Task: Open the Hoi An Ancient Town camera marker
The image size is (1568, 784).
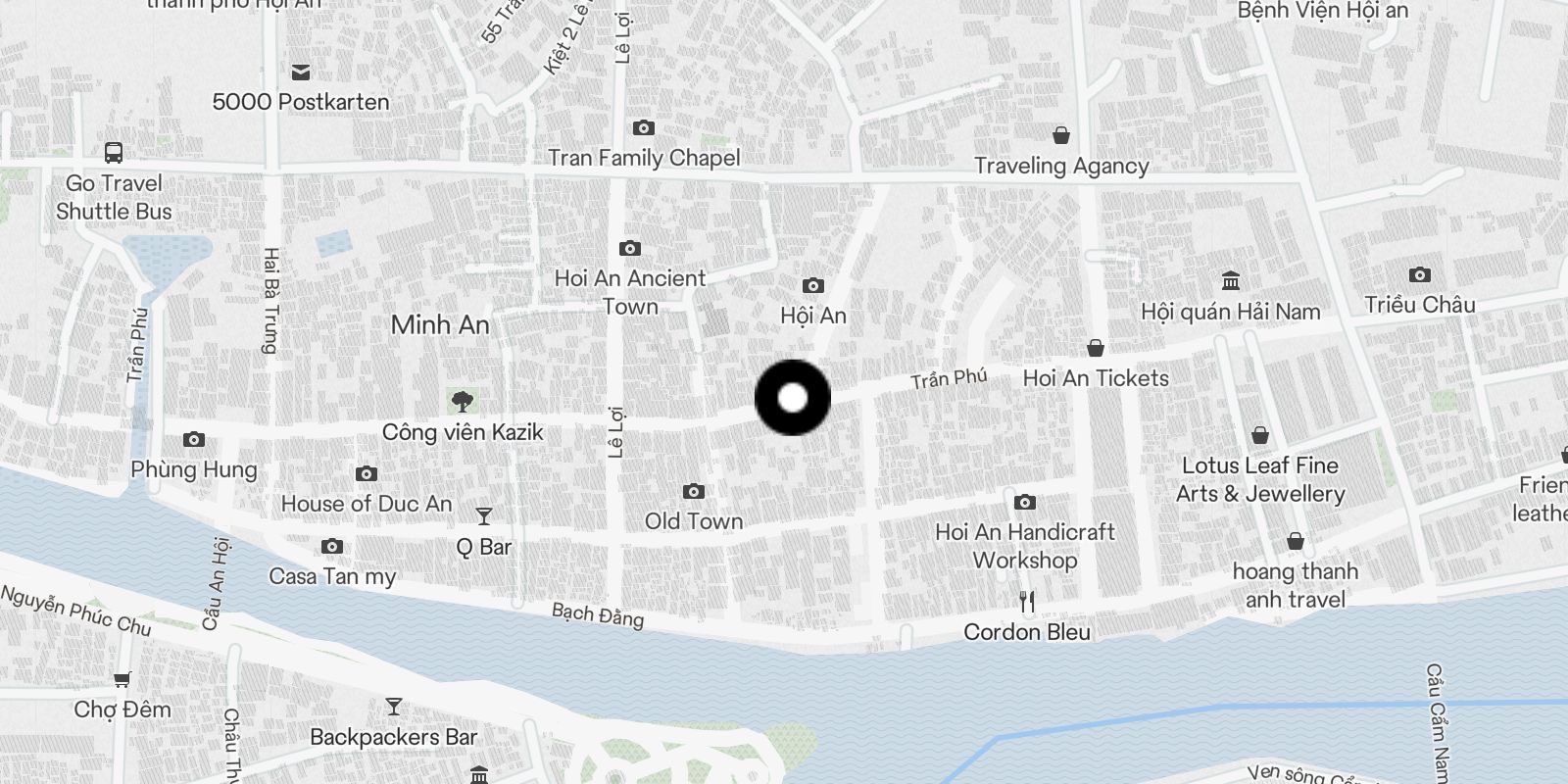Action: point(630,248)
